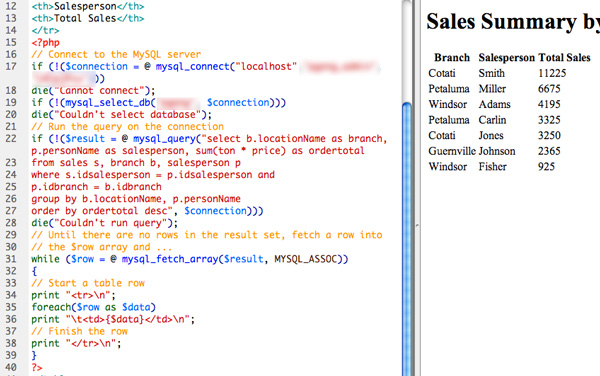
Task: Click "mysql_fetch_array" function name
Action: point(170,259)
